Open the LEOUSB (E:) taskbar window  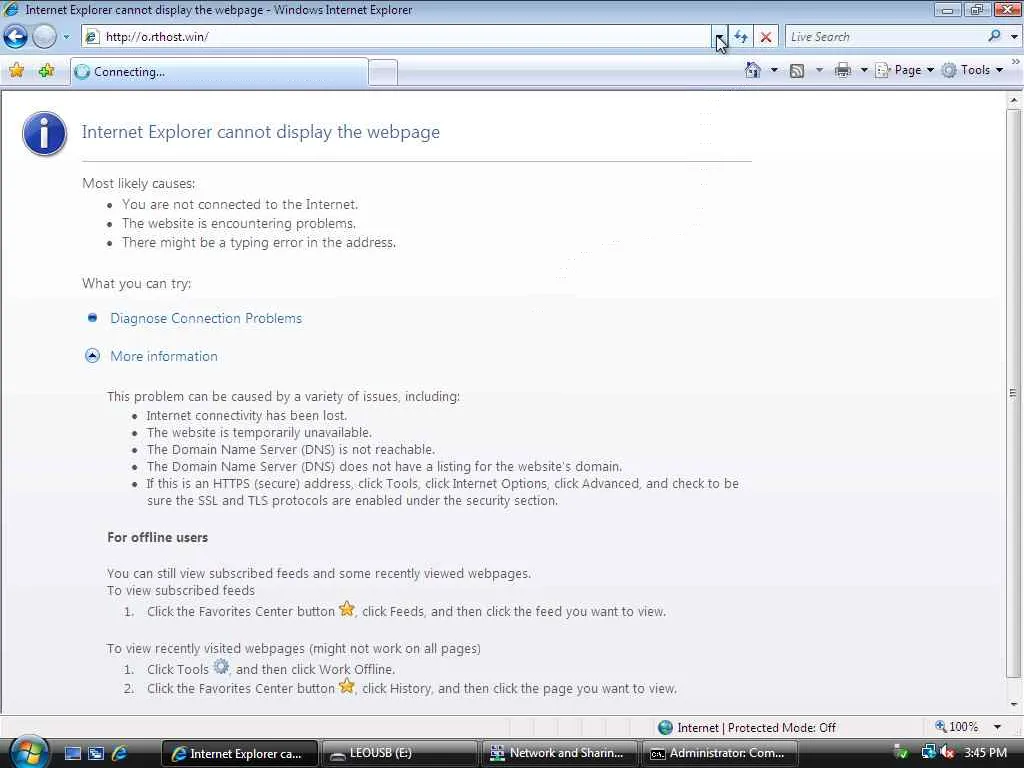[x=400, y=754]
